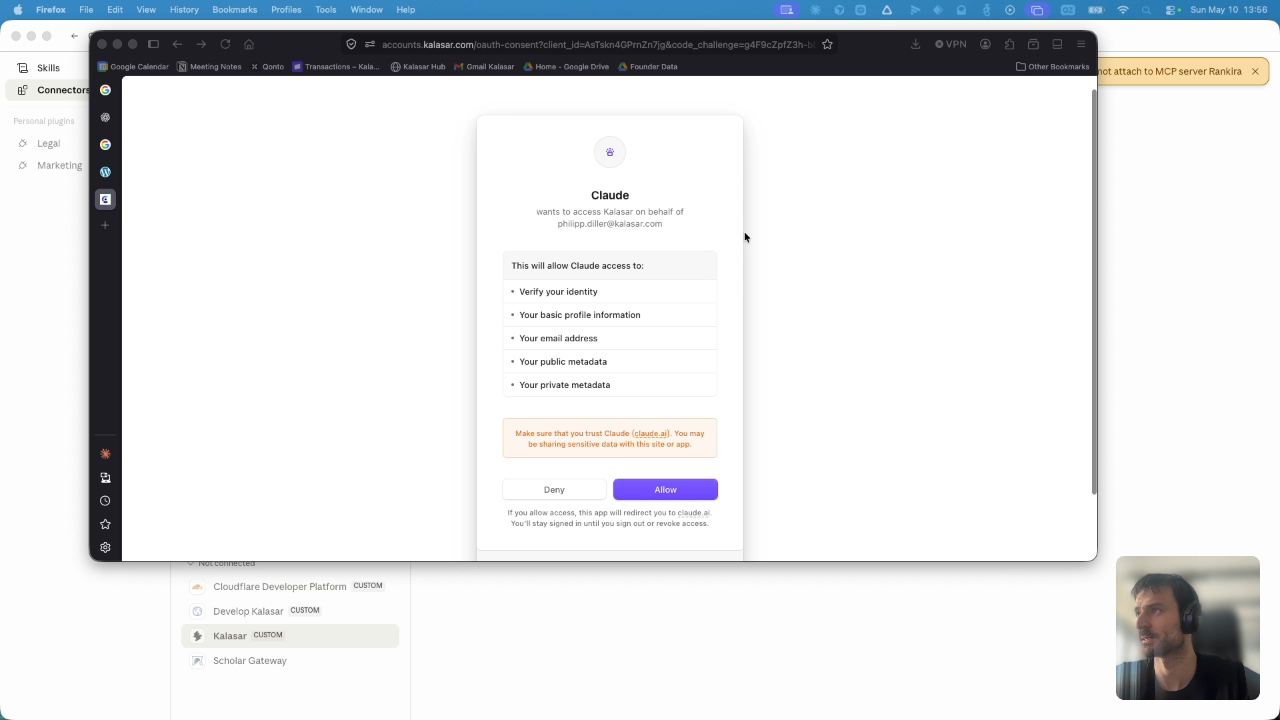Open the Apple menu

point(18,10)
